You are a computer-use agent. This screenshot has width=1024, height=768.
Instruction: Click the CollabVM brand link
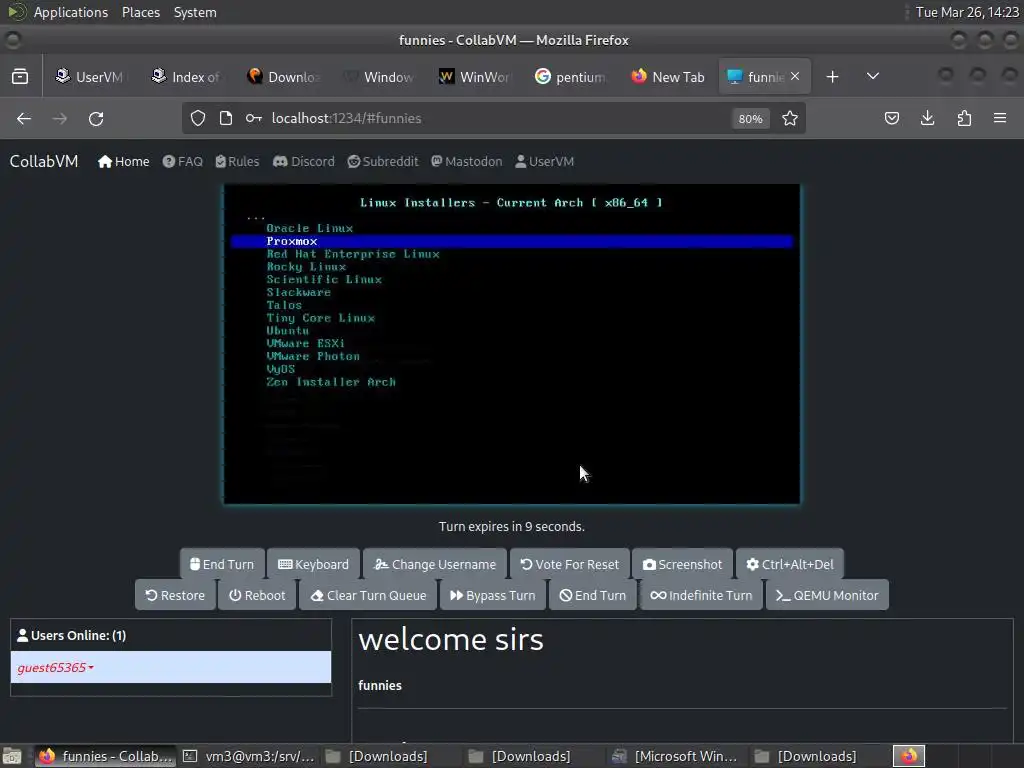[44, 161]
